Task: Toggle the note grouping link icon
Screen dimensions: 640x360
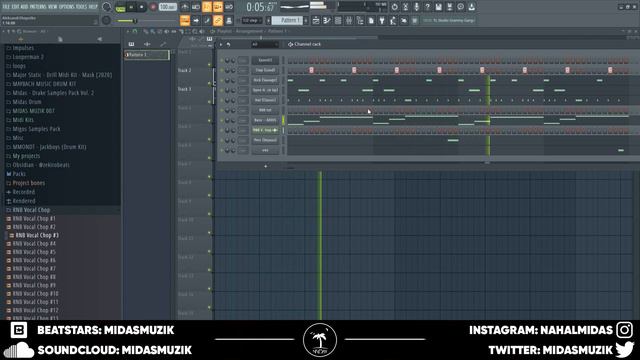Action: (x=218, y=20)
